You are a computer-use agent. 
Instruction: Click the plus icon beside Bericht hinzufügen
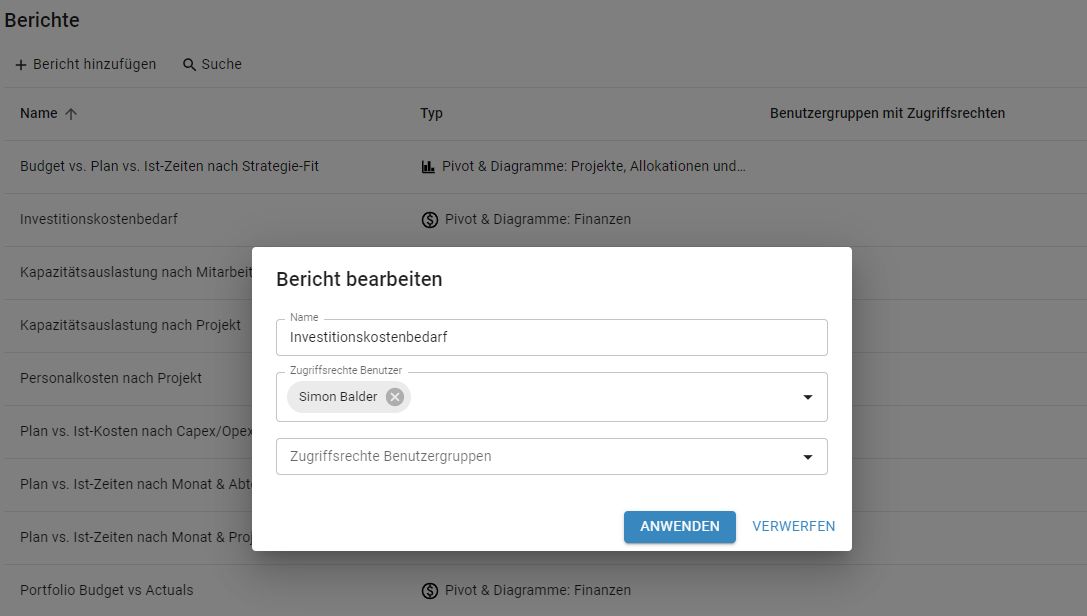point(21,65)
